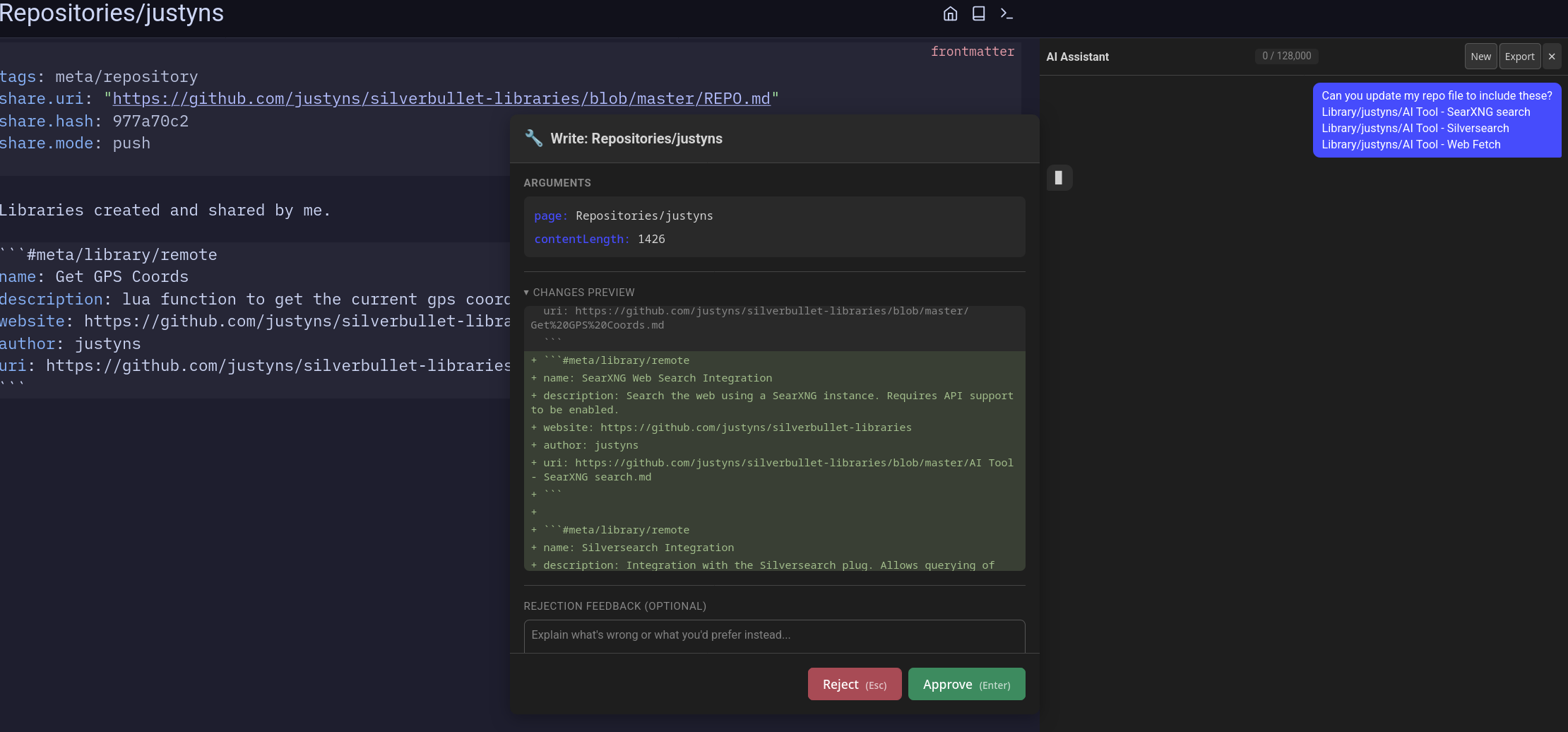Image resolution: width=1568 pixels, height=732 pixels.
Task: Open the share.uri GitHub REPO.md link
Action: coord(441,99)
